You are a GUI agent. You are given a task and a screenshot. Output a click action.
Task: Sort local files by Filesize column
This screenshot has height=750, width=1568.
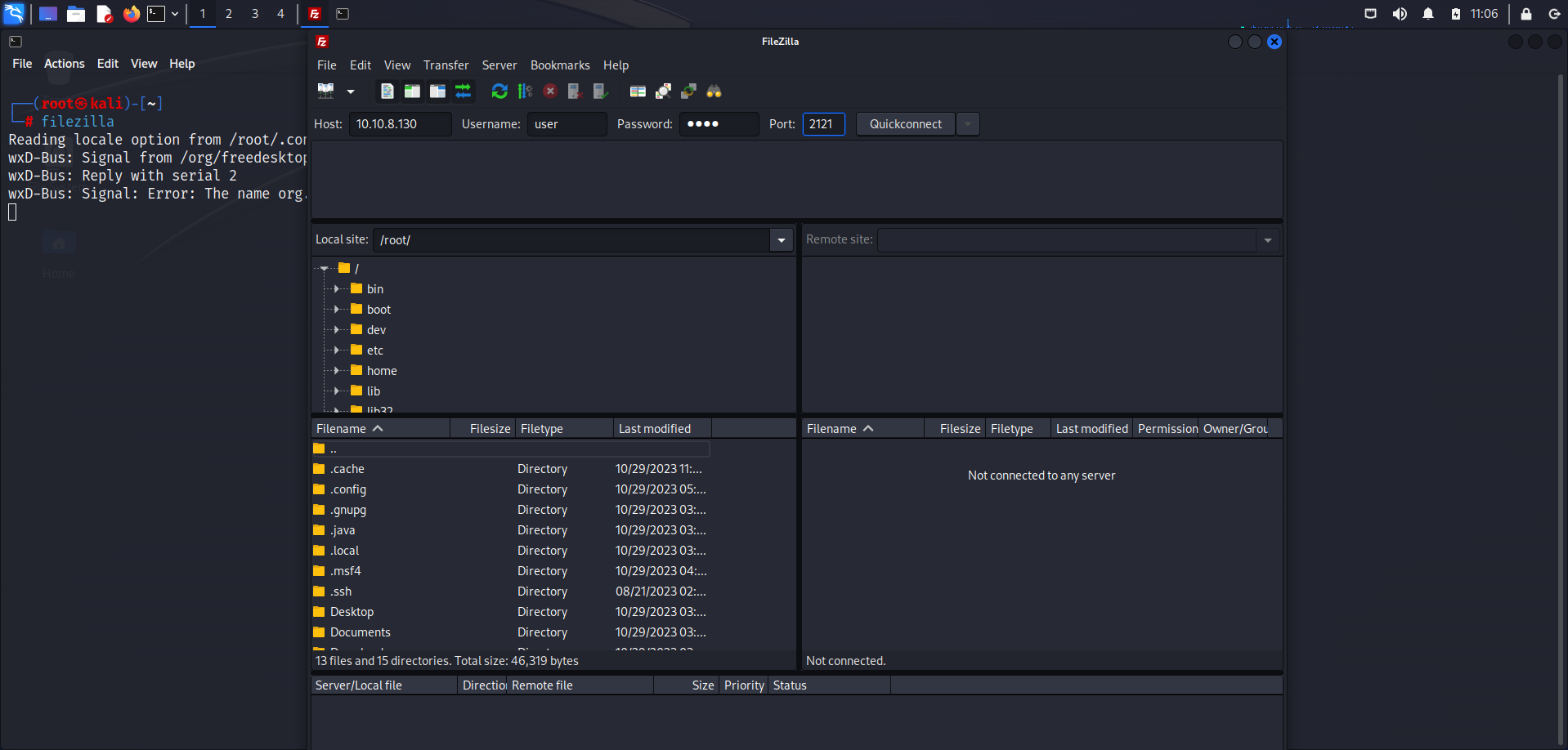(x=482, y=429)
